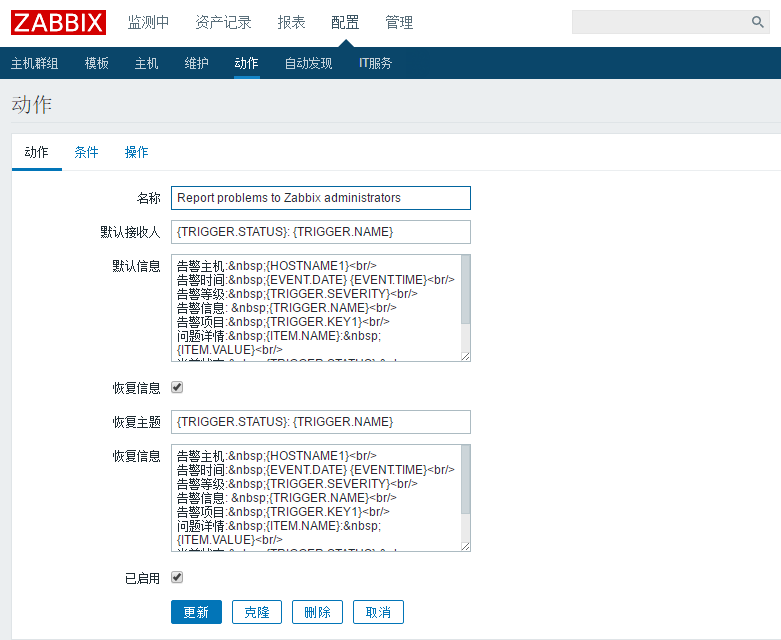Click the search magnifier icon
The height and width of the screenshot is (640, 781).
(758, 22)
